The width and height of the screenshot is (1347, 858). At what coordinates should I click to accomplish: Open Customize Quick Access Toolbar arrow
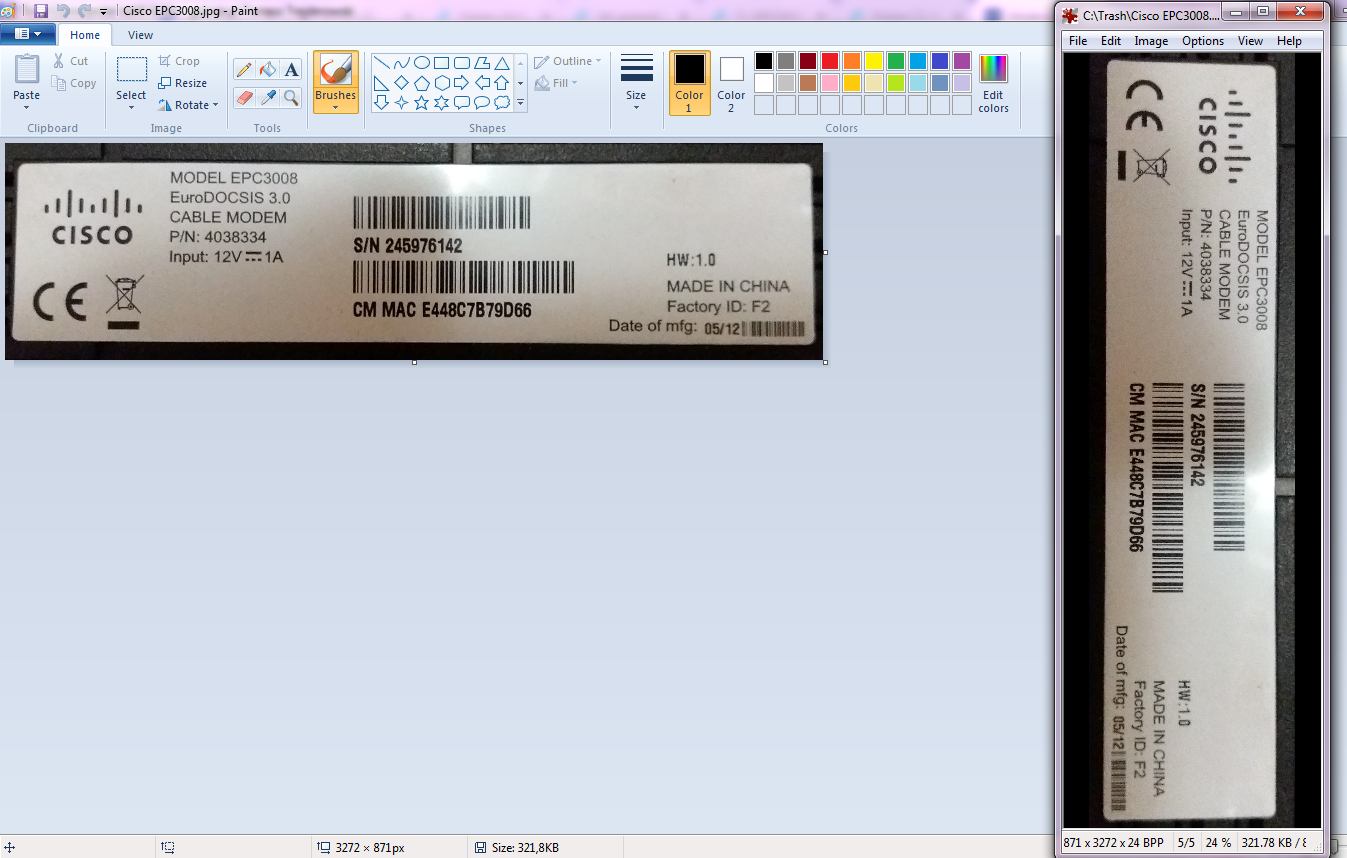[x=103, y=12]
